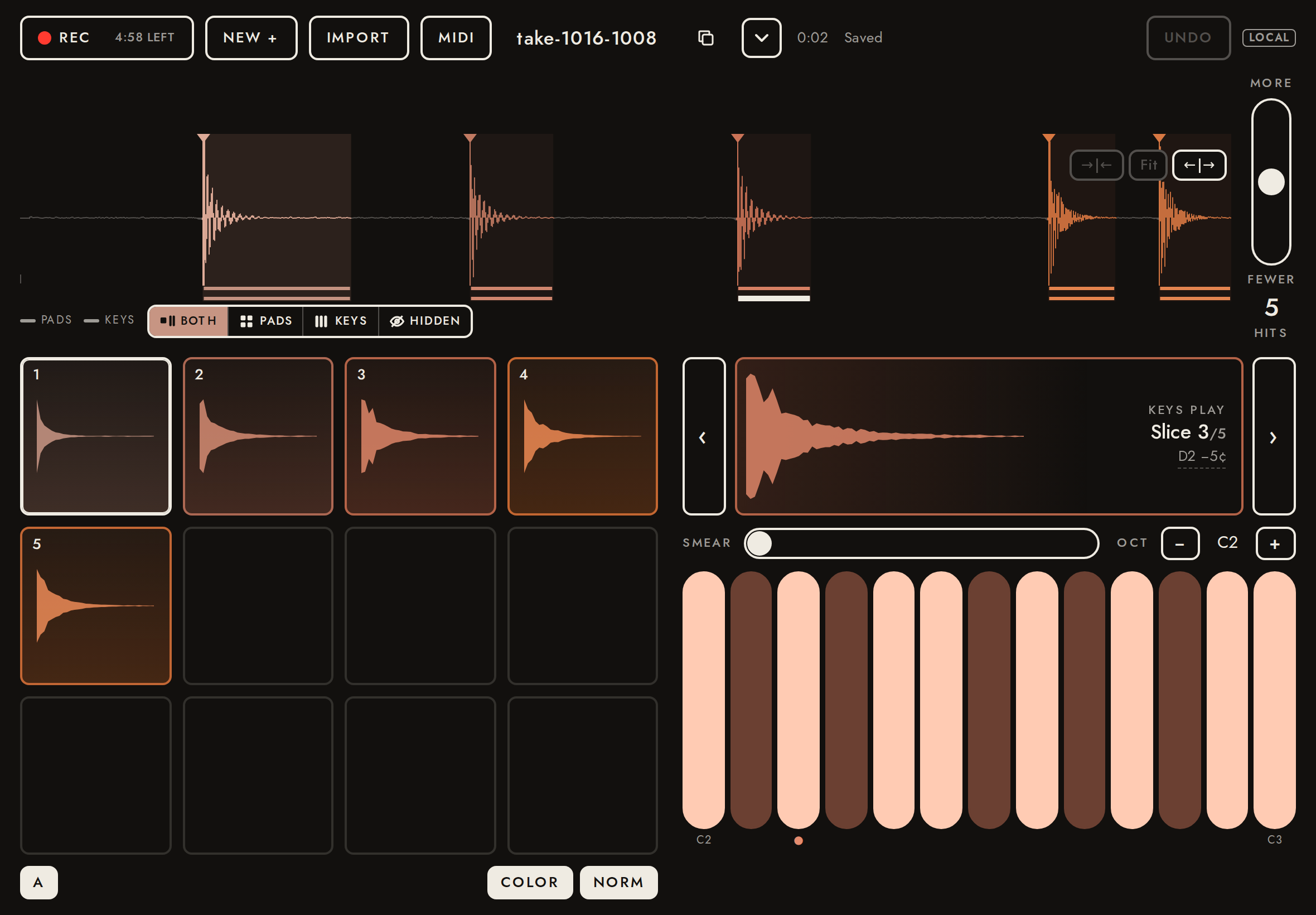Trigger pad 2
This screenshot has width=1316, height=915.
pyautogui.click(x=258, y=436)
